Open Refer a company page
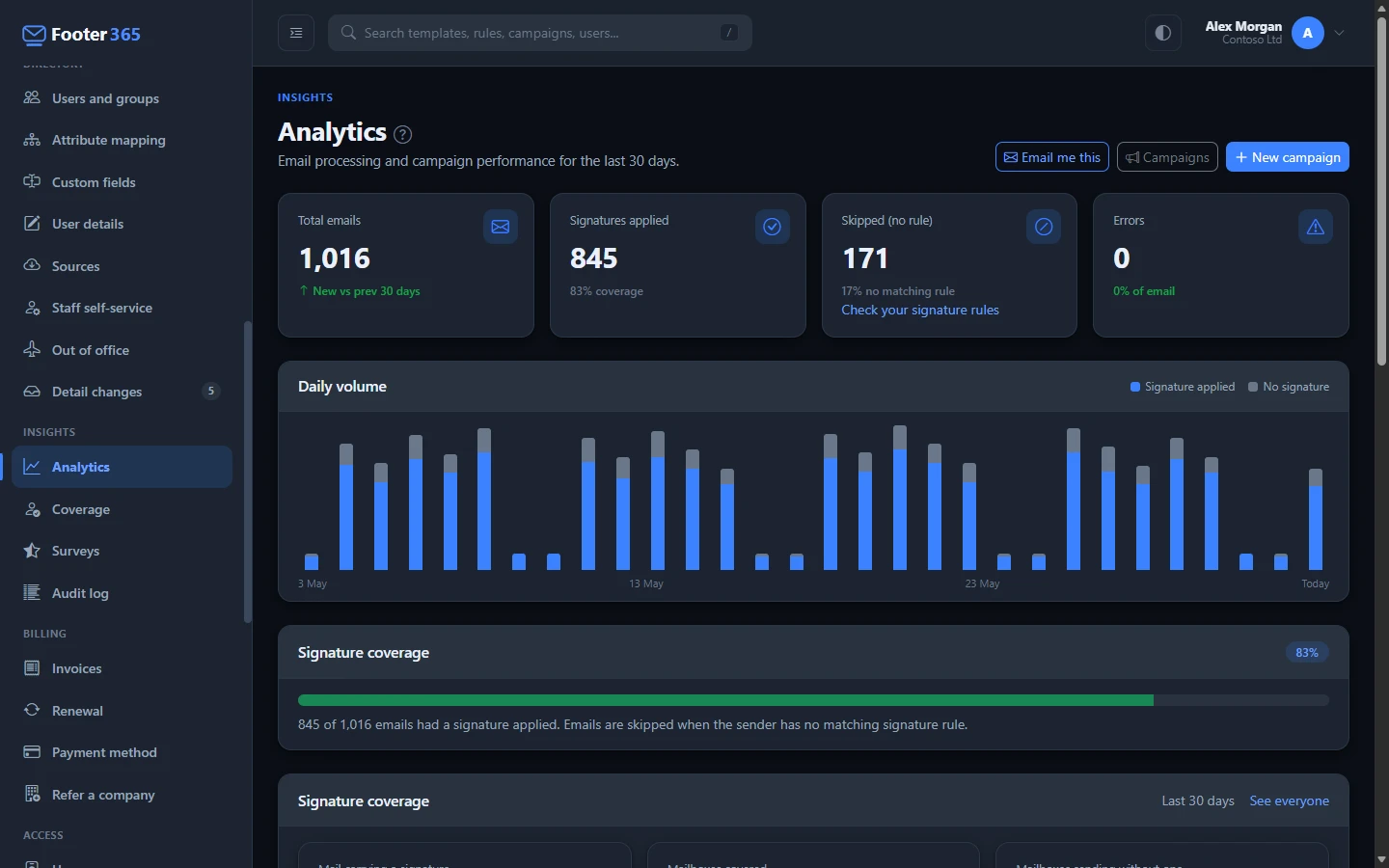Image resolution: width=1389 pixels, height=868 pixels. (123, 795)
